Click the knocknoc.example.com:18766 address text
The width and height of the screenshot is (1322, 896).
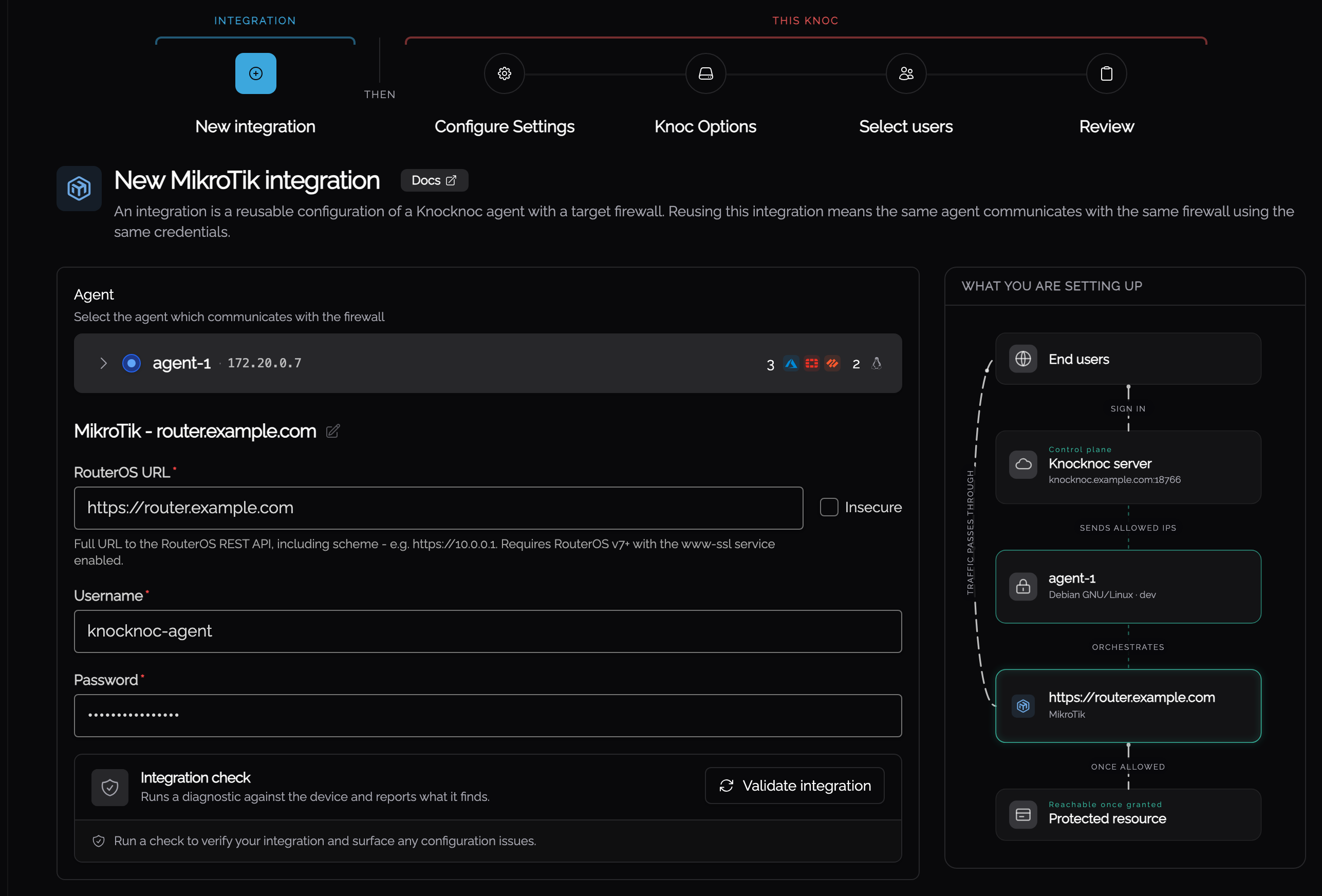pyautogui.click(x=1114, y=479)
